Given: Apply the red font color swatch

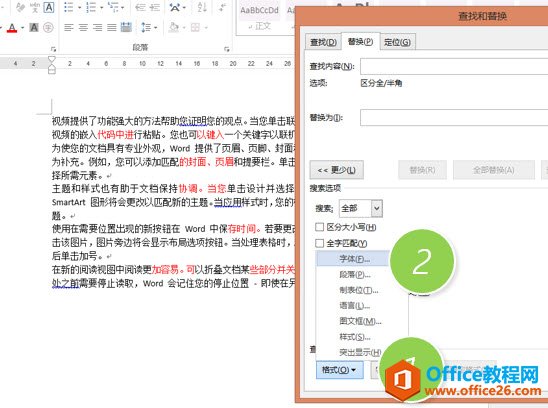Looking at the screenshot, I should click(x=12, y=28).
